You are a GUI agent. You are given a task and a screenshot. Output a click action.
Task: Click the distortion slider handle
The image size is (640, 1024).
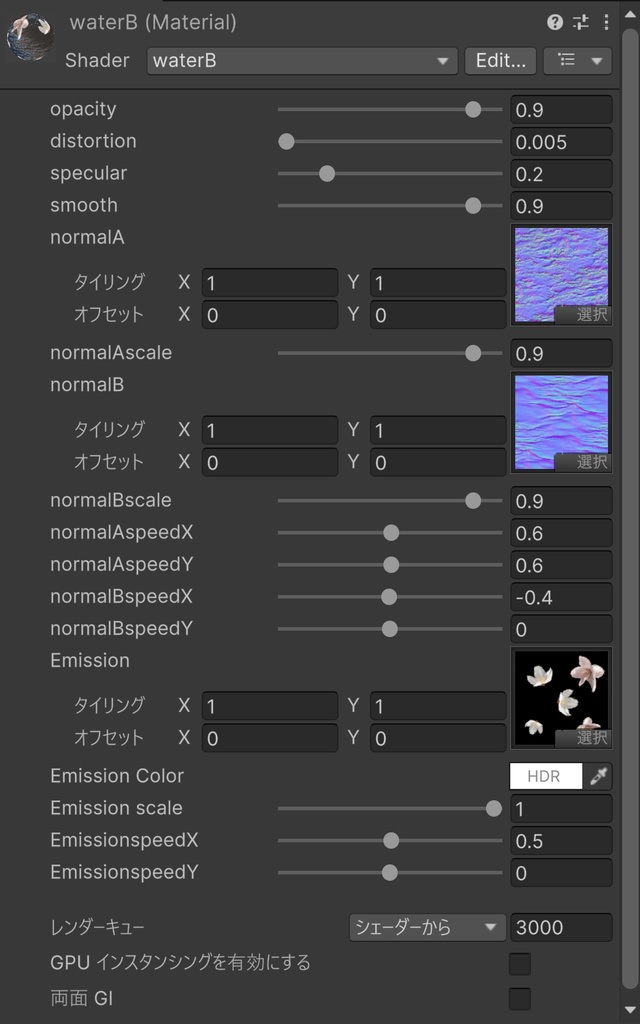click(287, 142)
